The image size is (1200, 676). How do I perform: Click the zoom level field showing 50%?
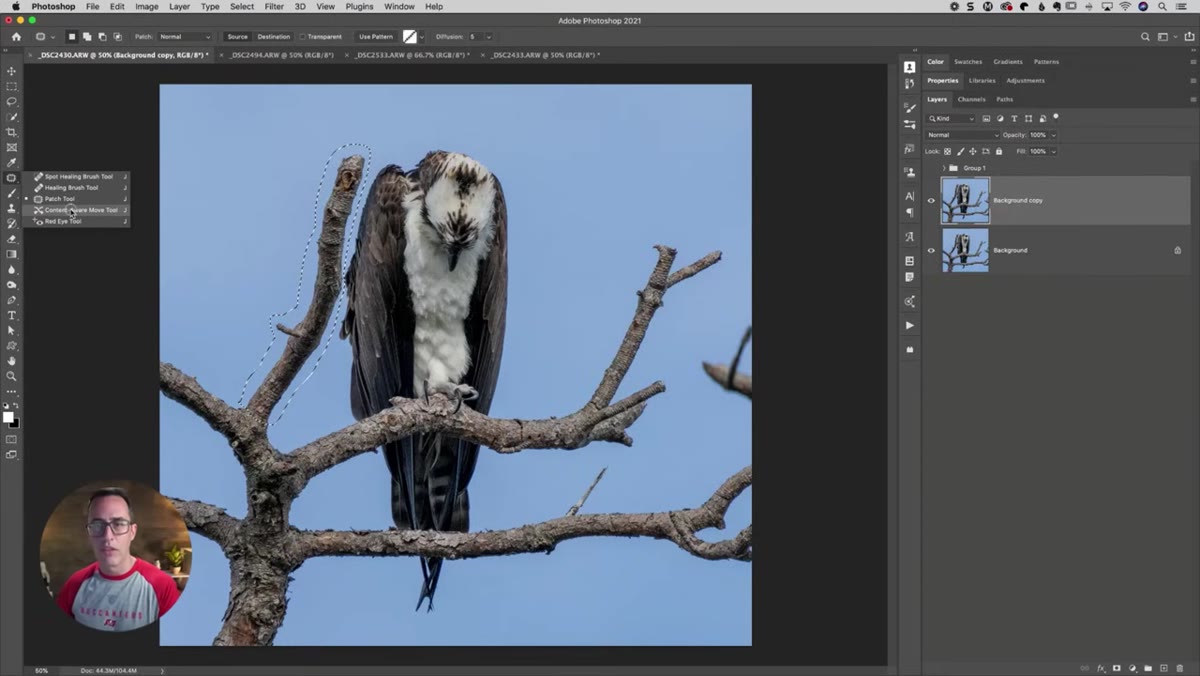[x=41, y=670]
